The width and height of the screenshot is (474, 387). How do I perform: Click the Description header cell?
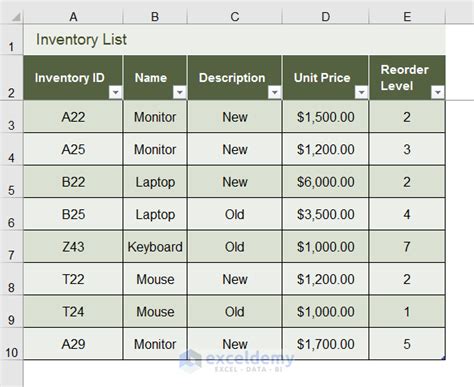[235, 78]
